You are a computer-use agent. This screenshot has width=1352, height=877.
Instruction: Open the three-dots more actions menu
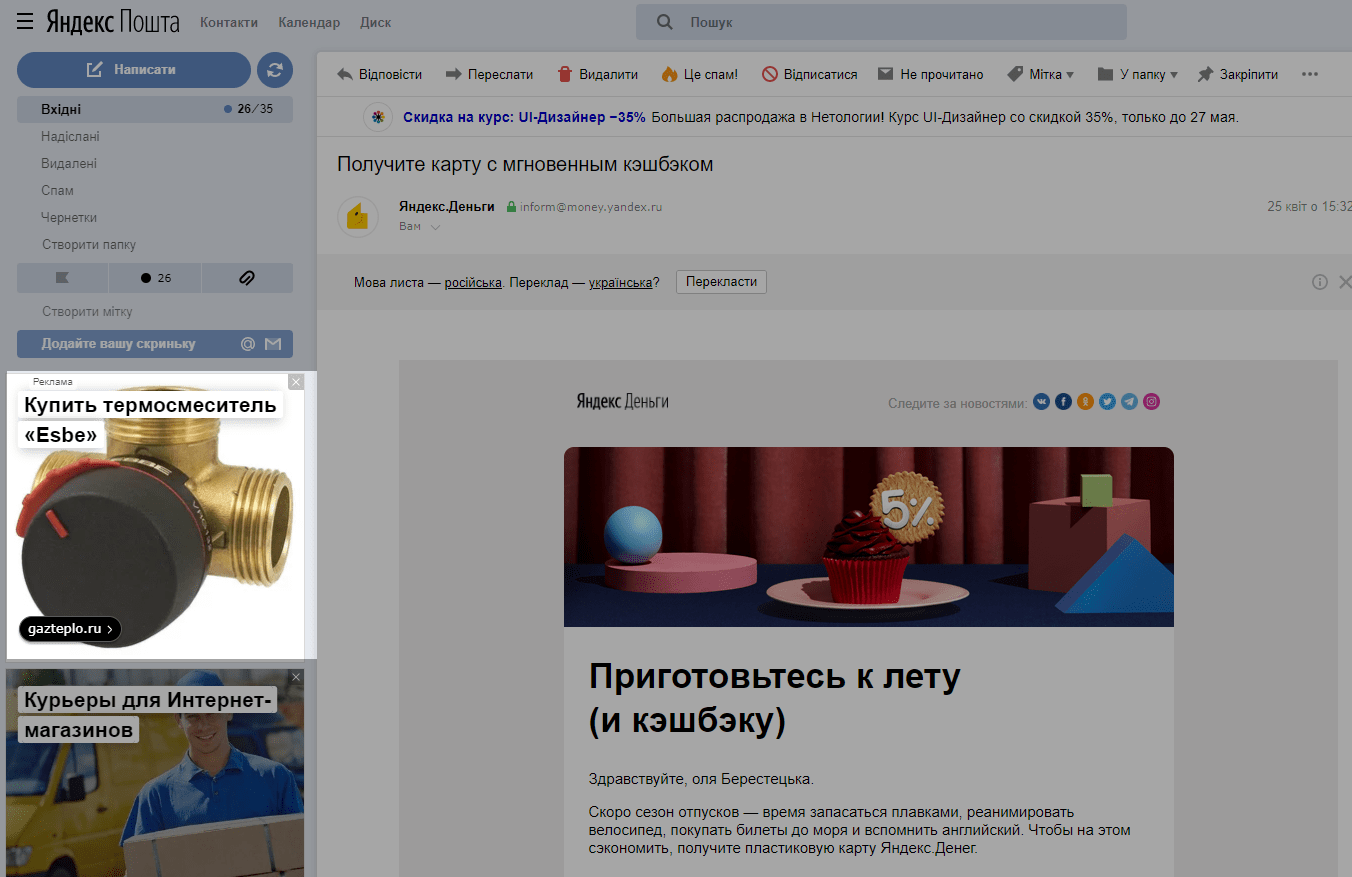(x=1310, y=74)
